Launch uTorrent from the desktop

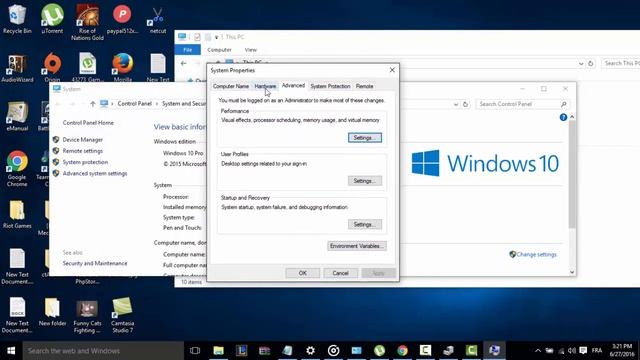(x=52, y=19)
